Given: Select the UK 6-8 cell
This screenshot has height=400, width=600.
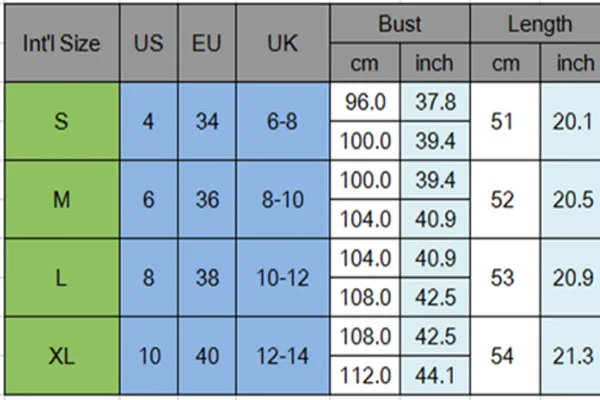Looking at the screenshot, I should pos(282,122).
